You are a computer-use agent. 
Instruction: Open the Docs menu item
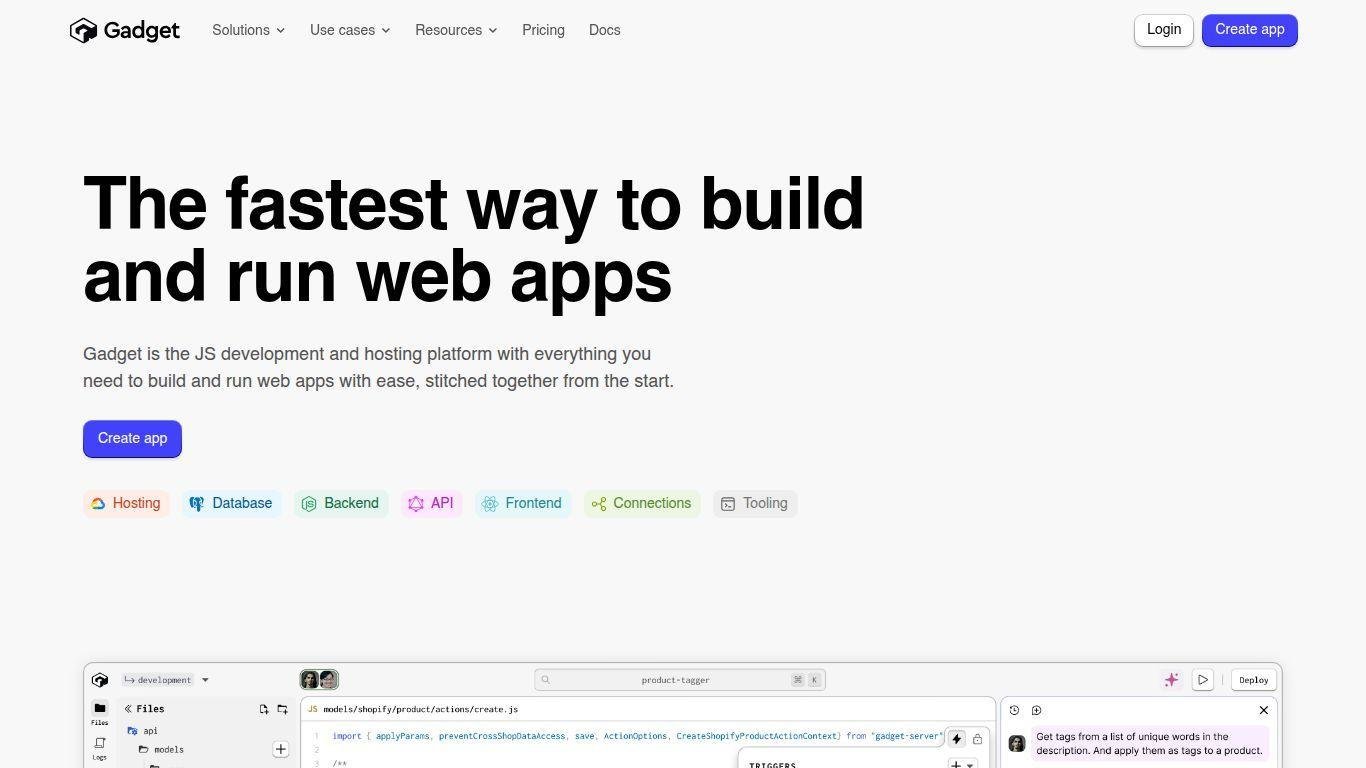[604, 30]
